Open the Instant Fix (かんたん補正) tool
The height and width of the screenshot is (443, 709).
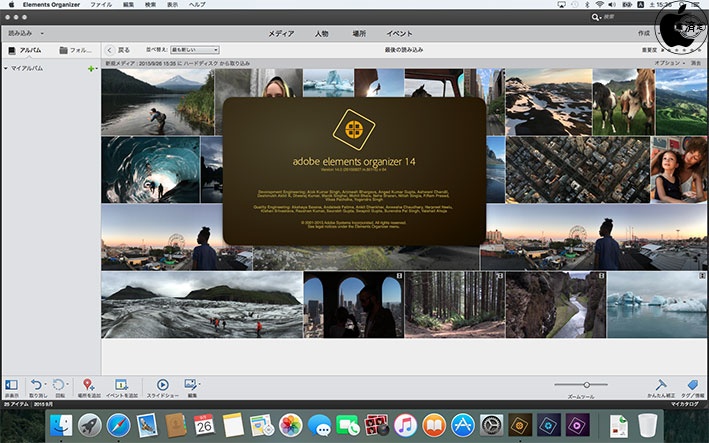tap(661, 384)
